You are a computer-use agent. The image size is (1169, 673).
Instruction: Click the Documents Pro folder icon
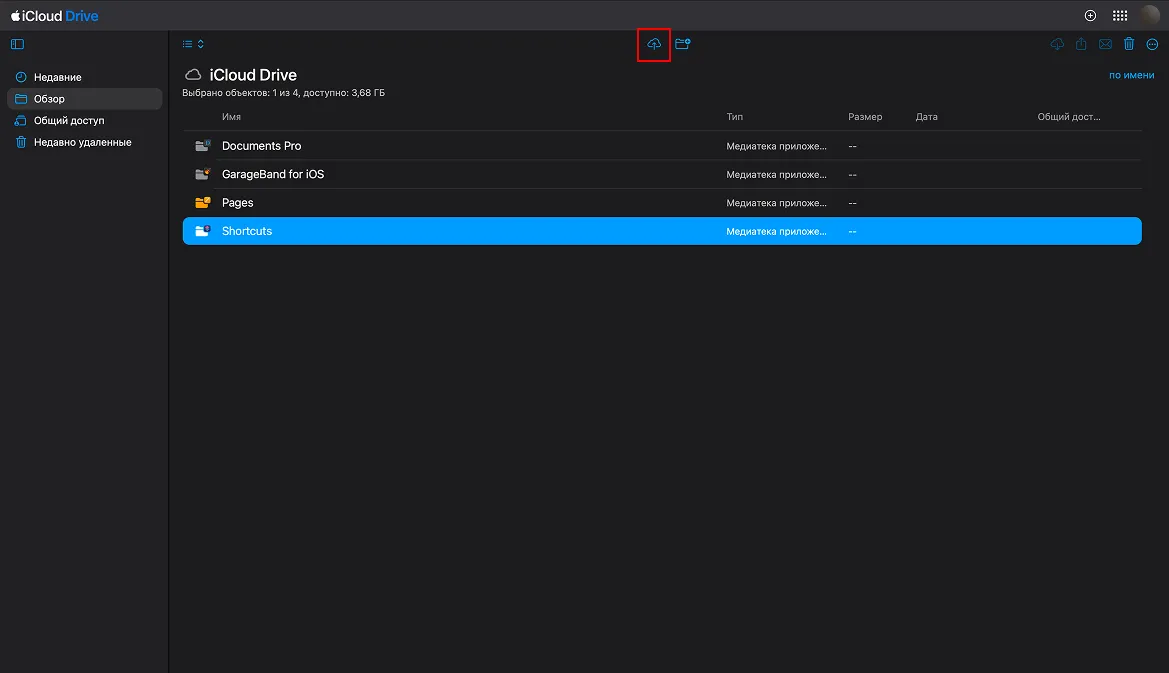202,146
